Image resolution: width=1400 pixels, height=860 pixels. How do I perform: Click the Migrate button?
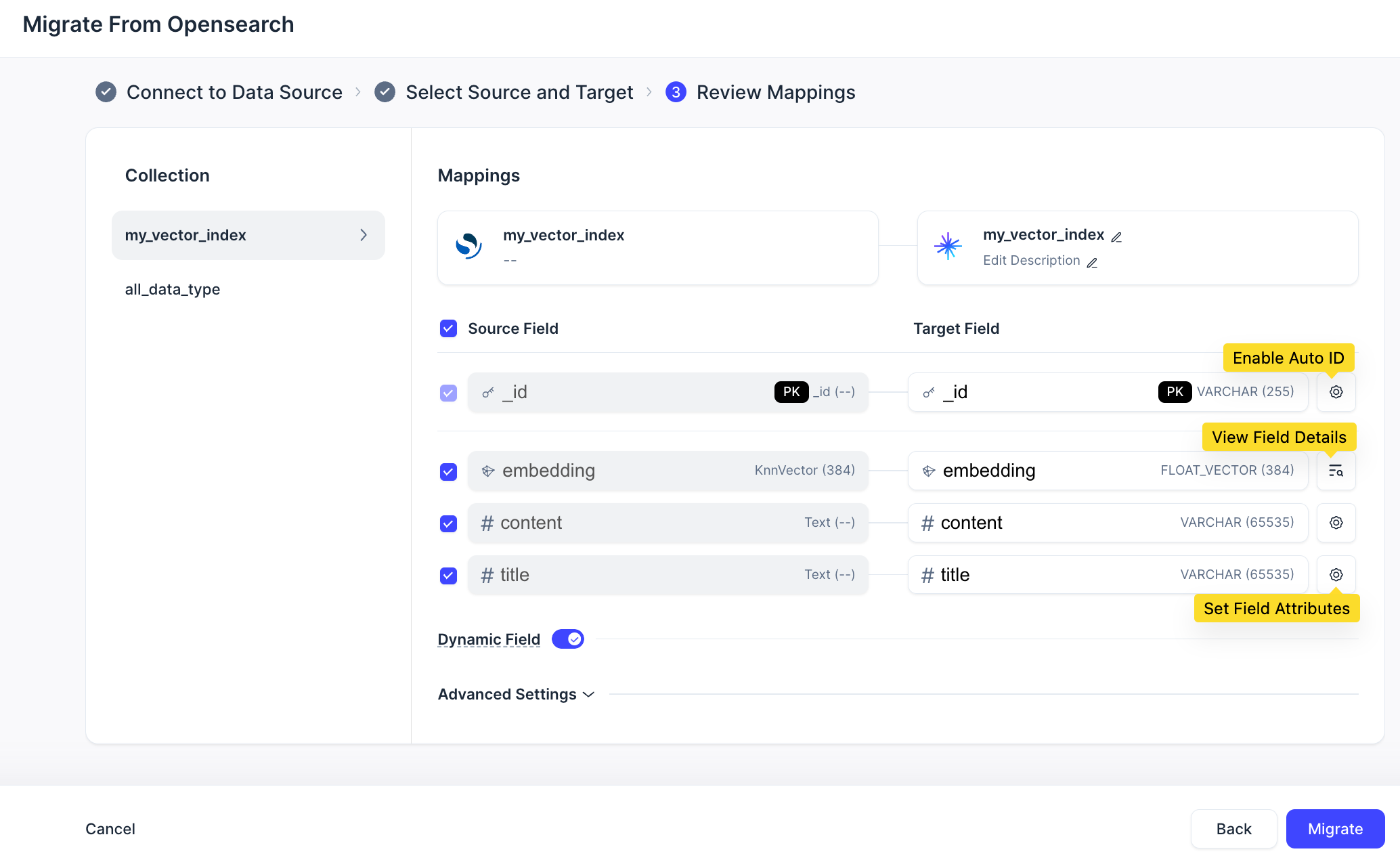pos(1335,829)
